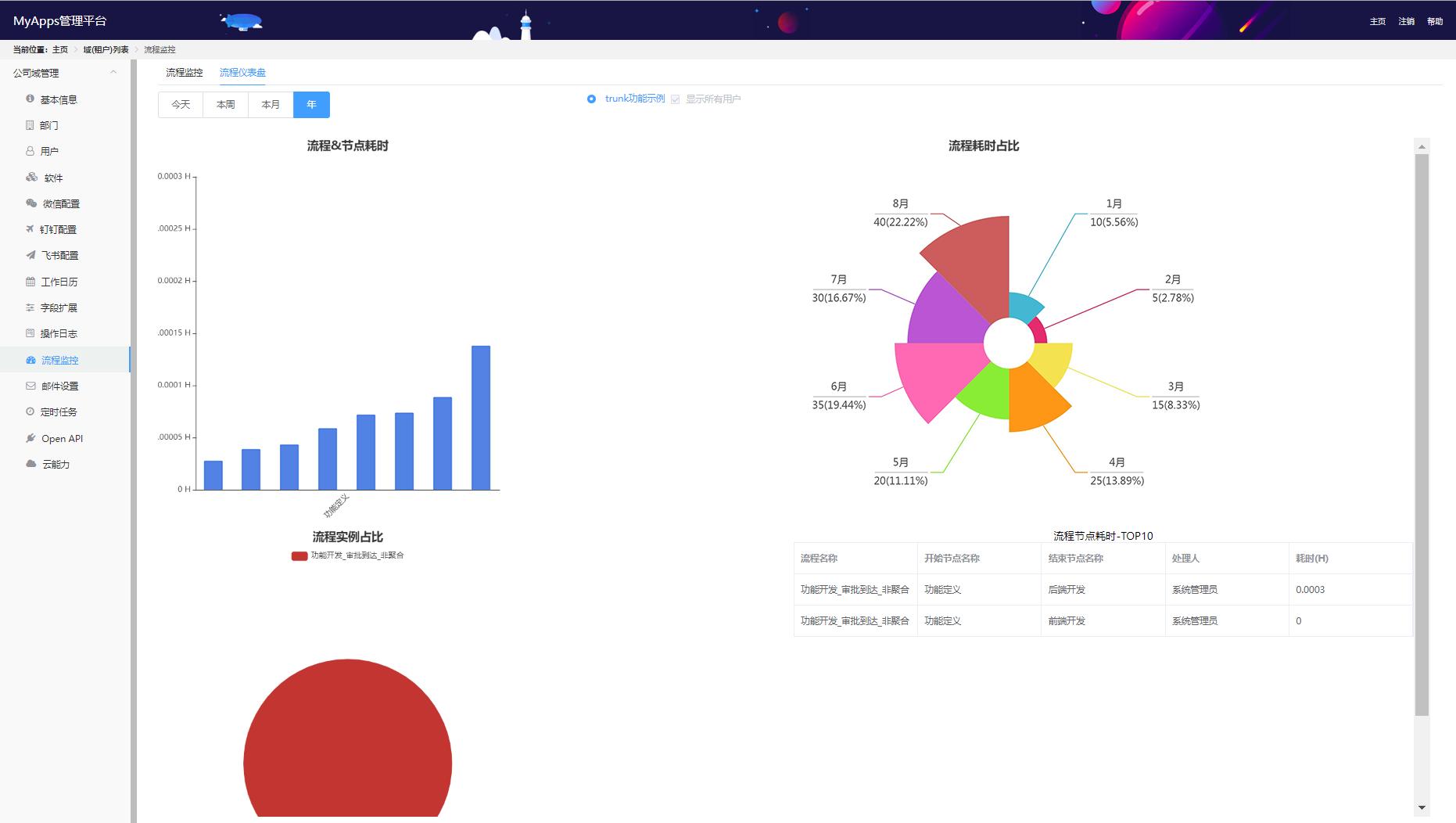Click the calendar icon for 工作日历
This screenshot has height=823, width=1456.
click(30, 282)
